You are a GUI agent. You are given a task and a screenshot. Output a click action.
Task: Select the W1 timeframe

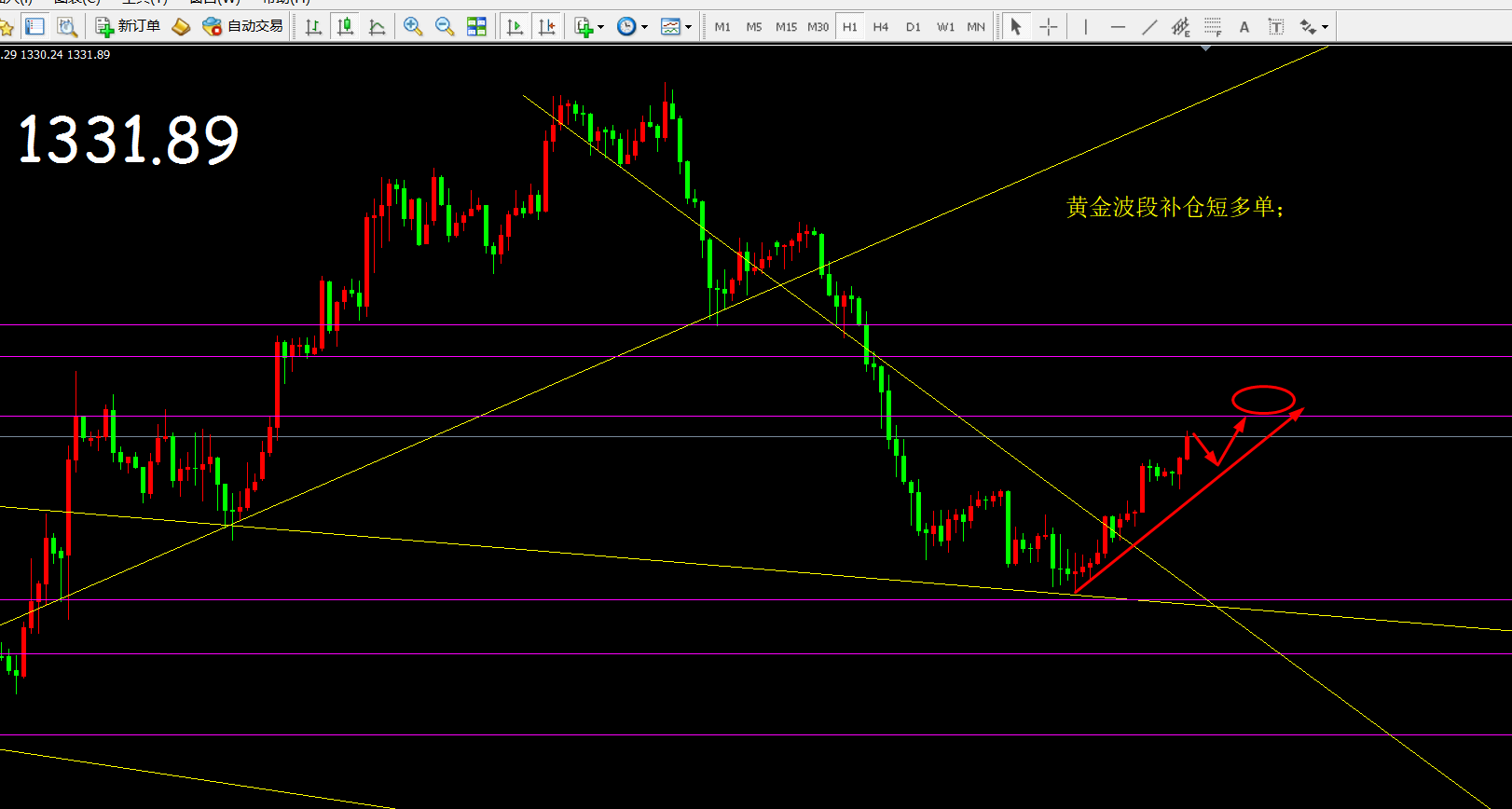(945, 27)
